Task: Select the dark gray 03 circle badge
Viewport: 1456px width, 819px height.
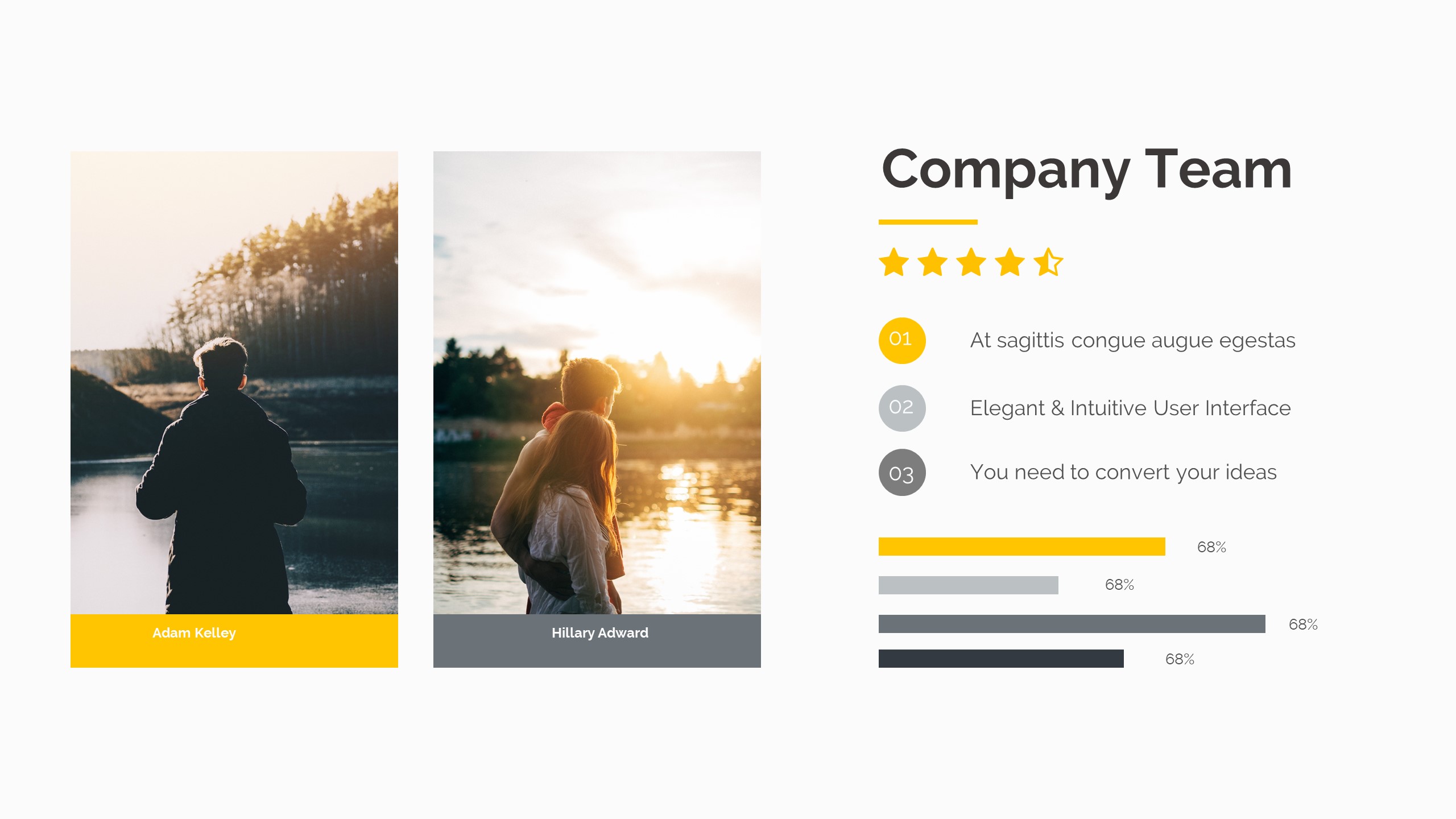Action: [x=902, y=473]
